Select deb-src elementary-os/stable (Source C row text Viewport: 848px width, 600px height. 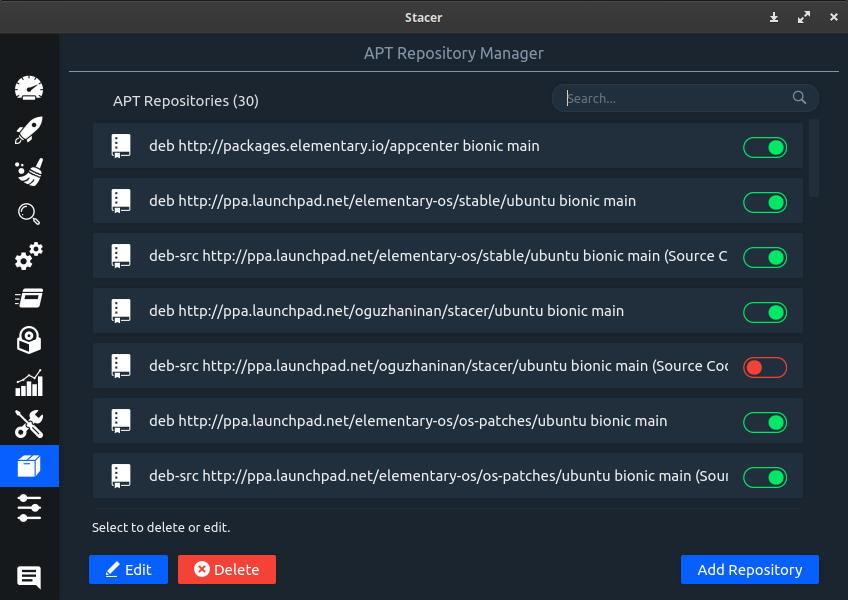point(438,256)
